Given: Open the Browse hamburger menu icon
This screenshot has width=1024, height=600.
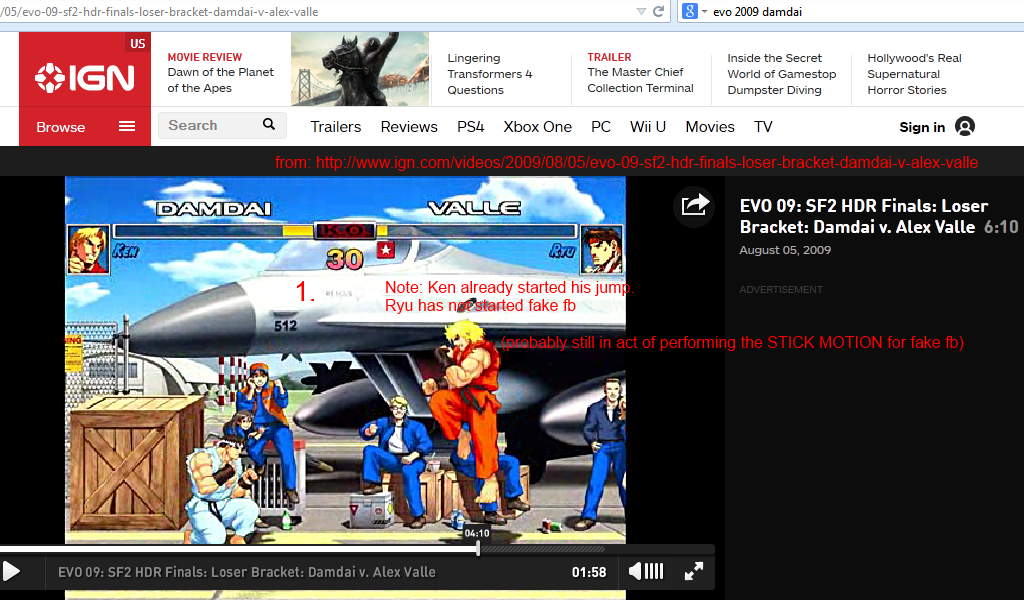Looking at the screenshot, I should coord(127,126).
